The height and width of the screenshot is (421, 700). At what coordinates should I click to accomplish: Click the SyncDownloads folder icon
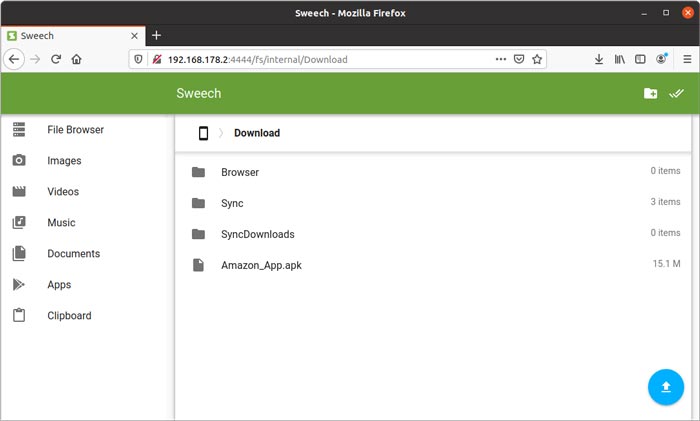(198, 234)
